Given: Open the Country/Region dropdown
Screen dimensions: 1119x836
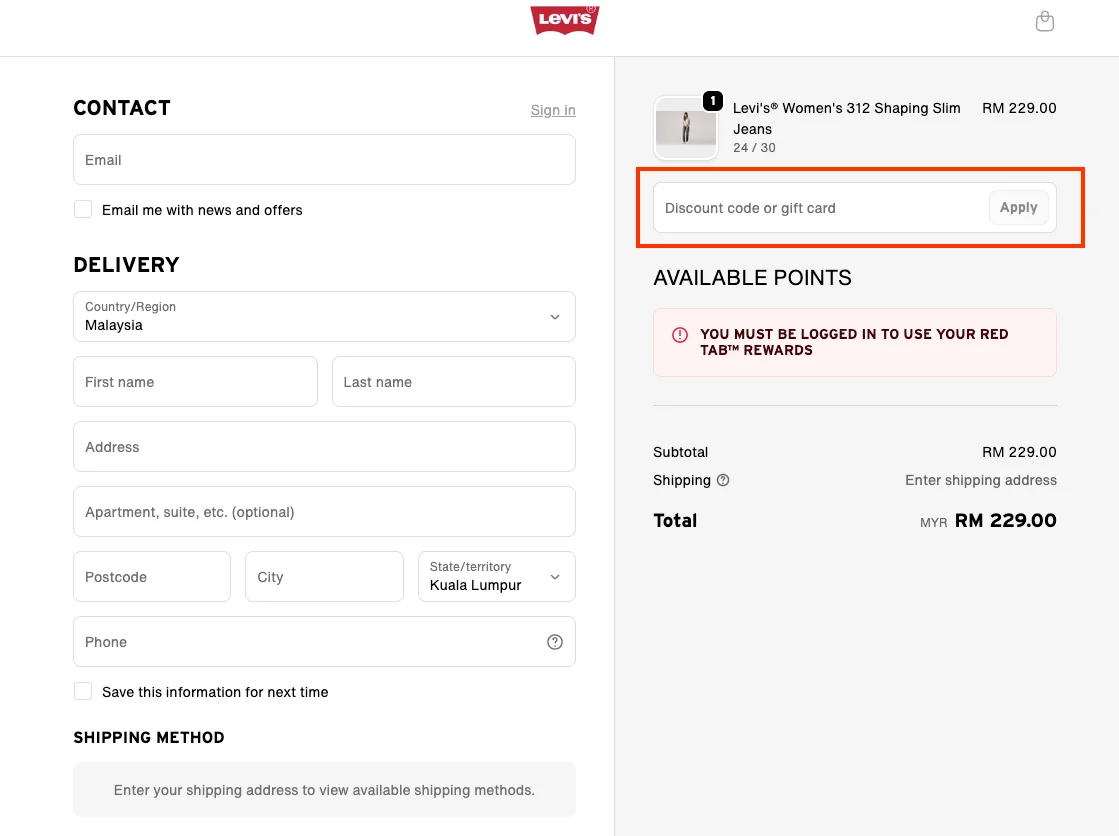Looking at the screenshot, I should (324, 316).
